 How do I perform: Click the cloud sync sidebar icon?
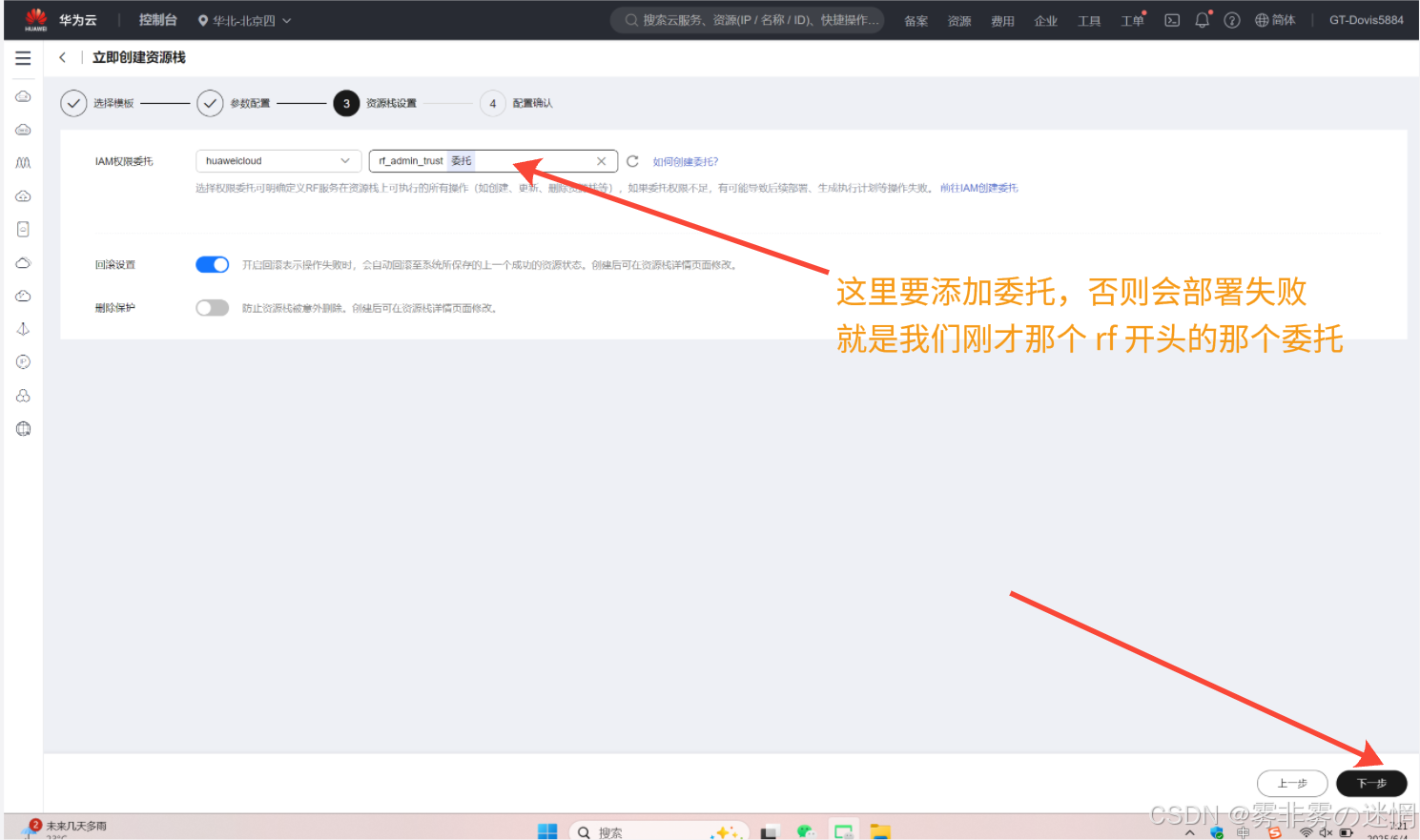pyautogui.click(x=23, y=262)
